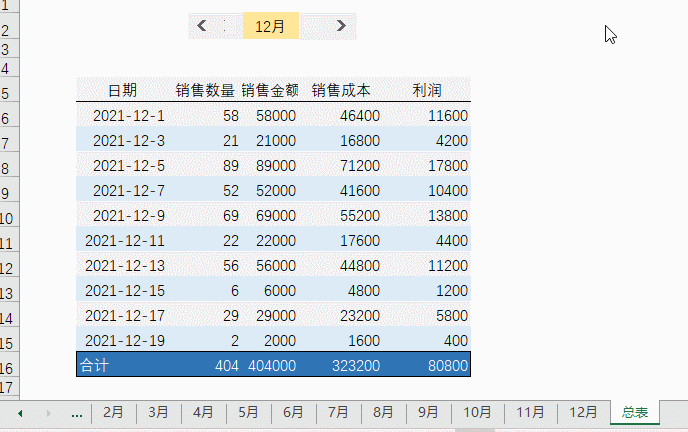Click profit value 17800
The height and width of the screenshot is (432, 688).
(448, 166)
